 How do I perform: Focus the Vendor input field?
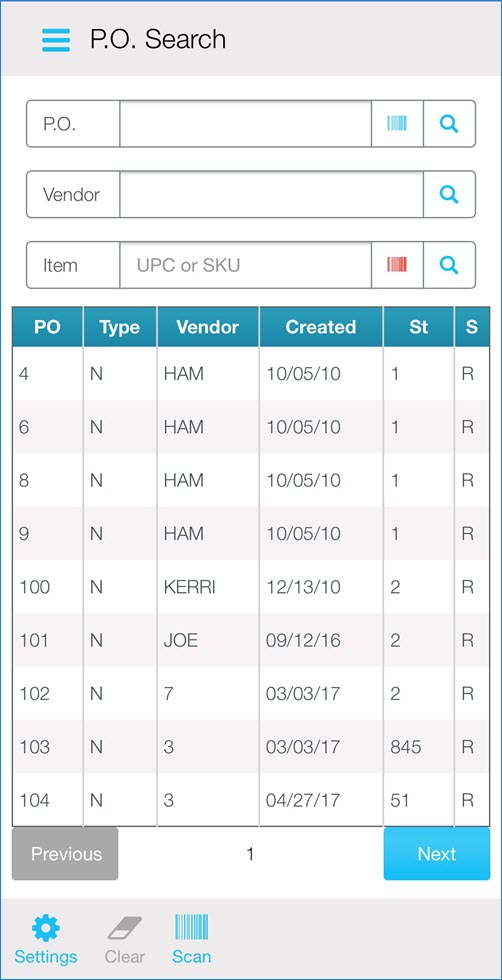pyautogui.click(x=272, y=194)
